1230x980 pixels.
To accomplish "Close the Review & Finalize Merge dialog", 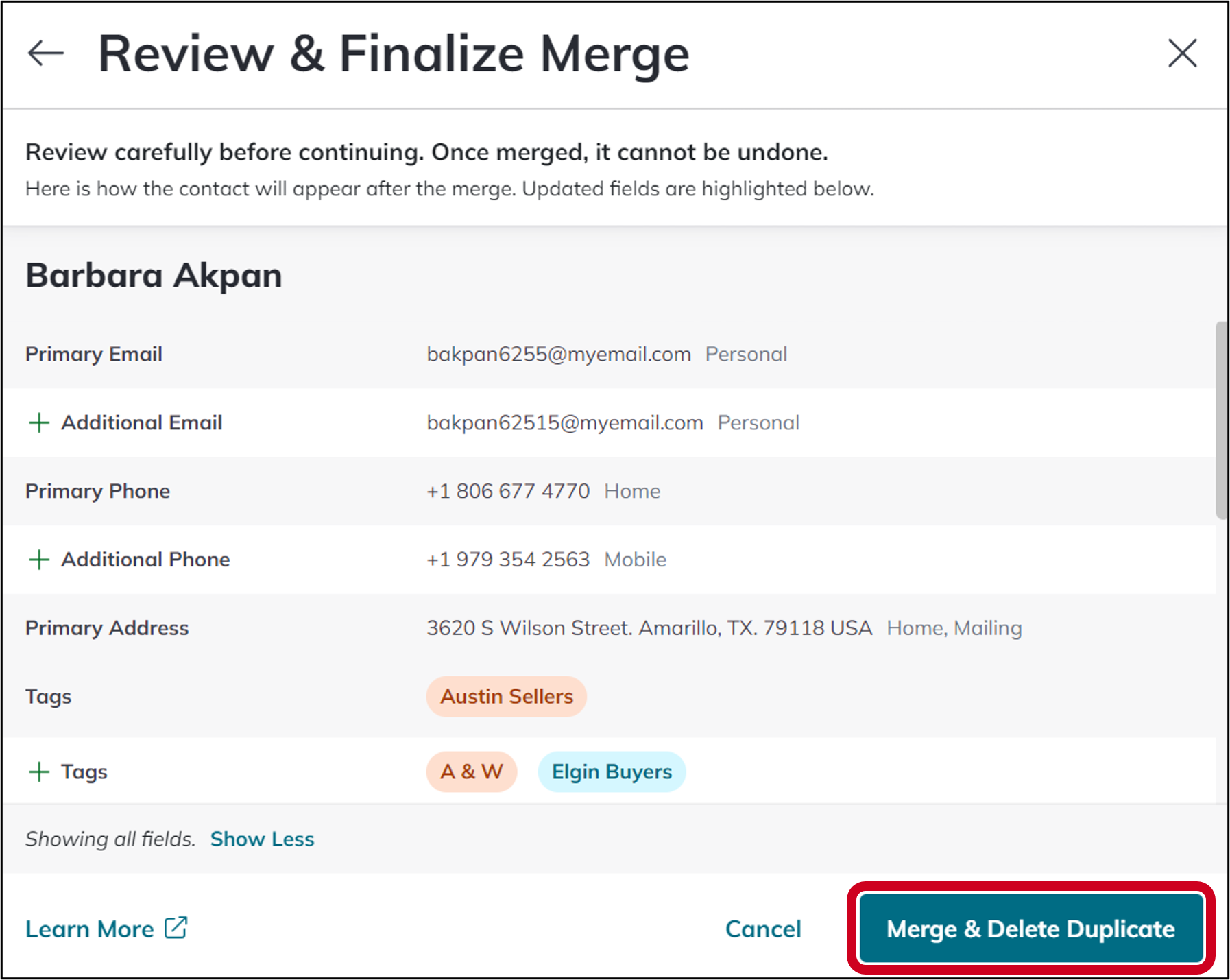I will (x=1182, y=53).
